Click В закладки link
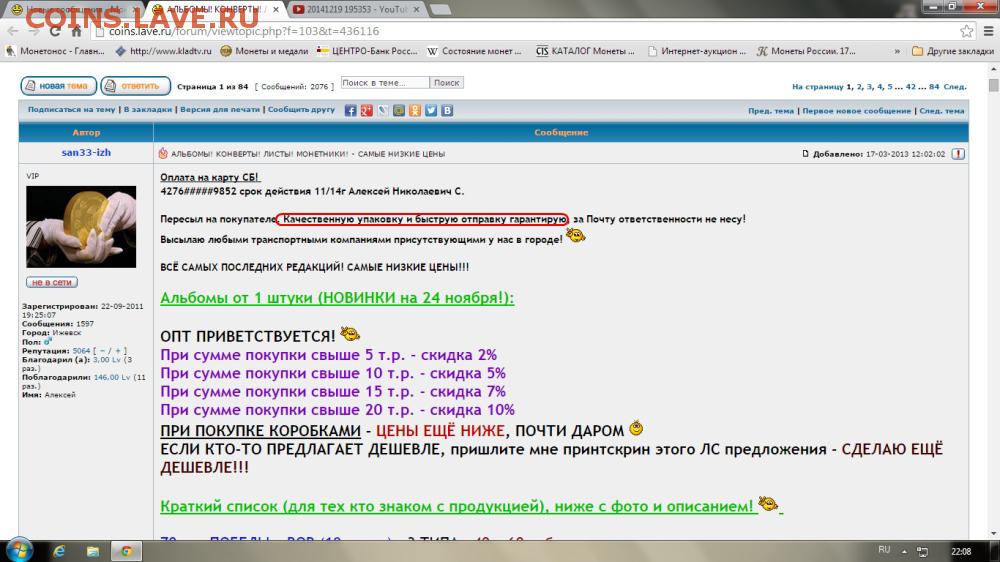The image size is (1000, 562). coord(148,110)
